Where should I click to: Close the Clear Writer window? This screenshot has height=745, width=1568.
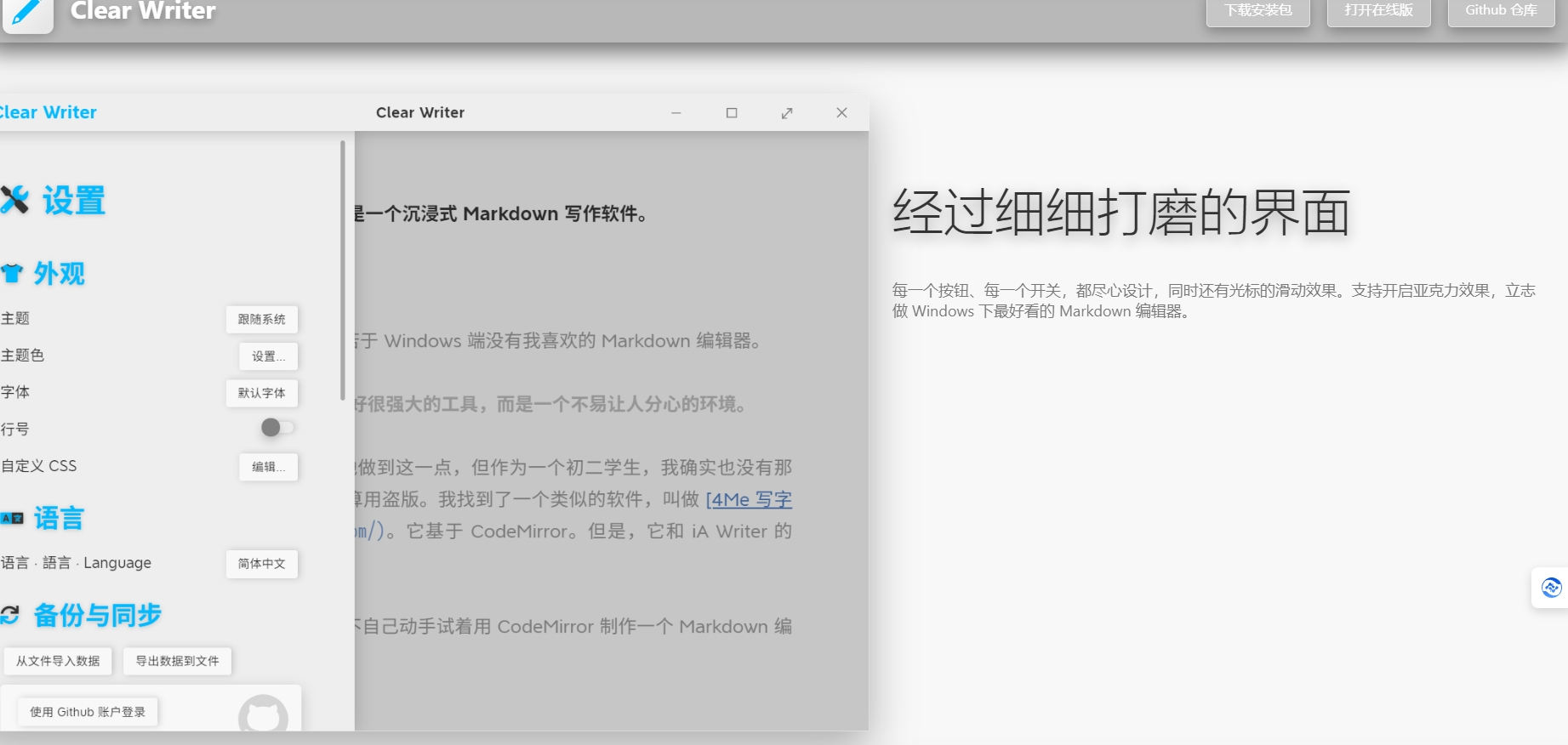[841, 113]
